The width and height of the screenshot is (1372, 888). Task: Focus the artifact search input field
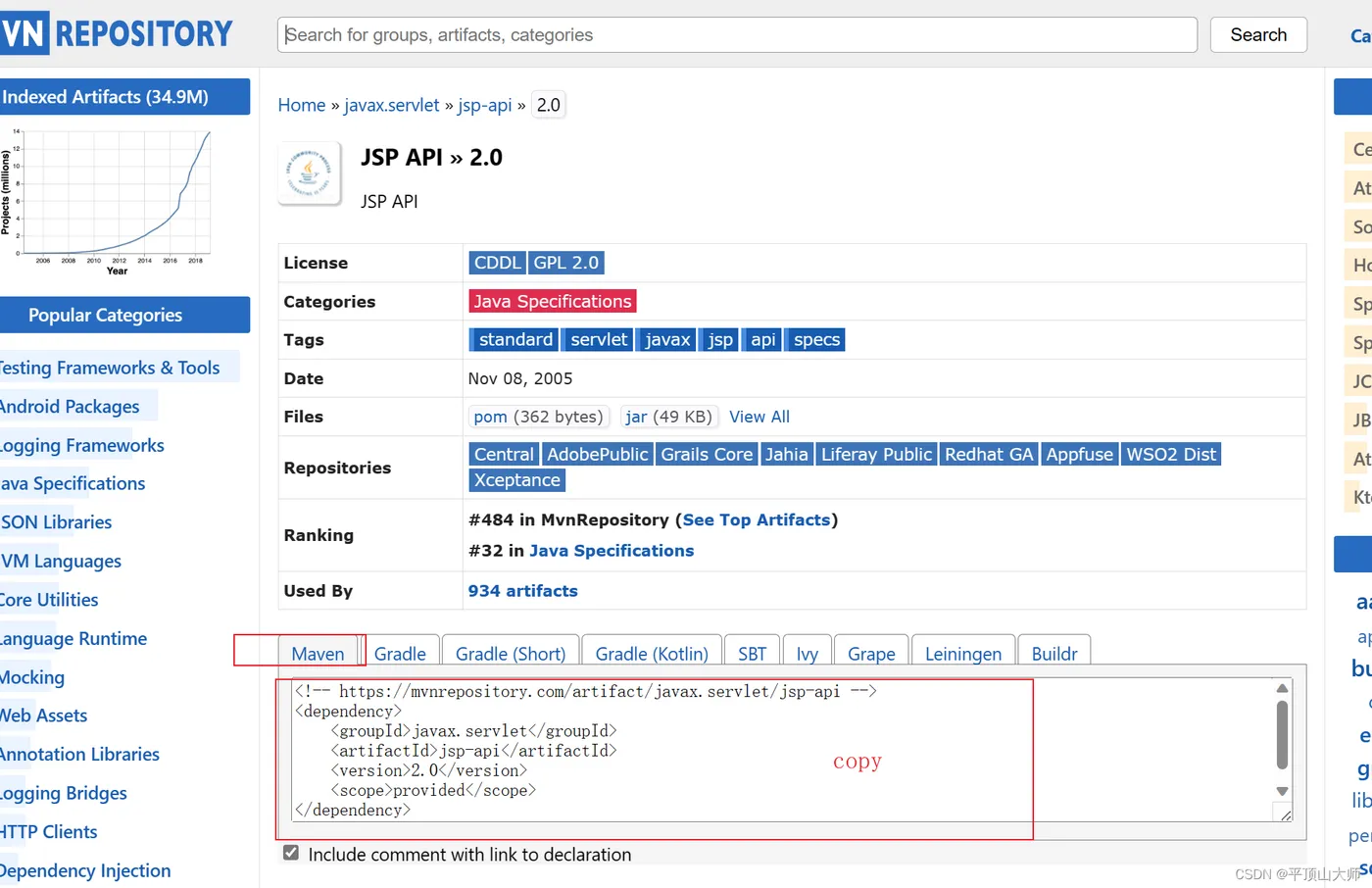(x=737, y=35)
